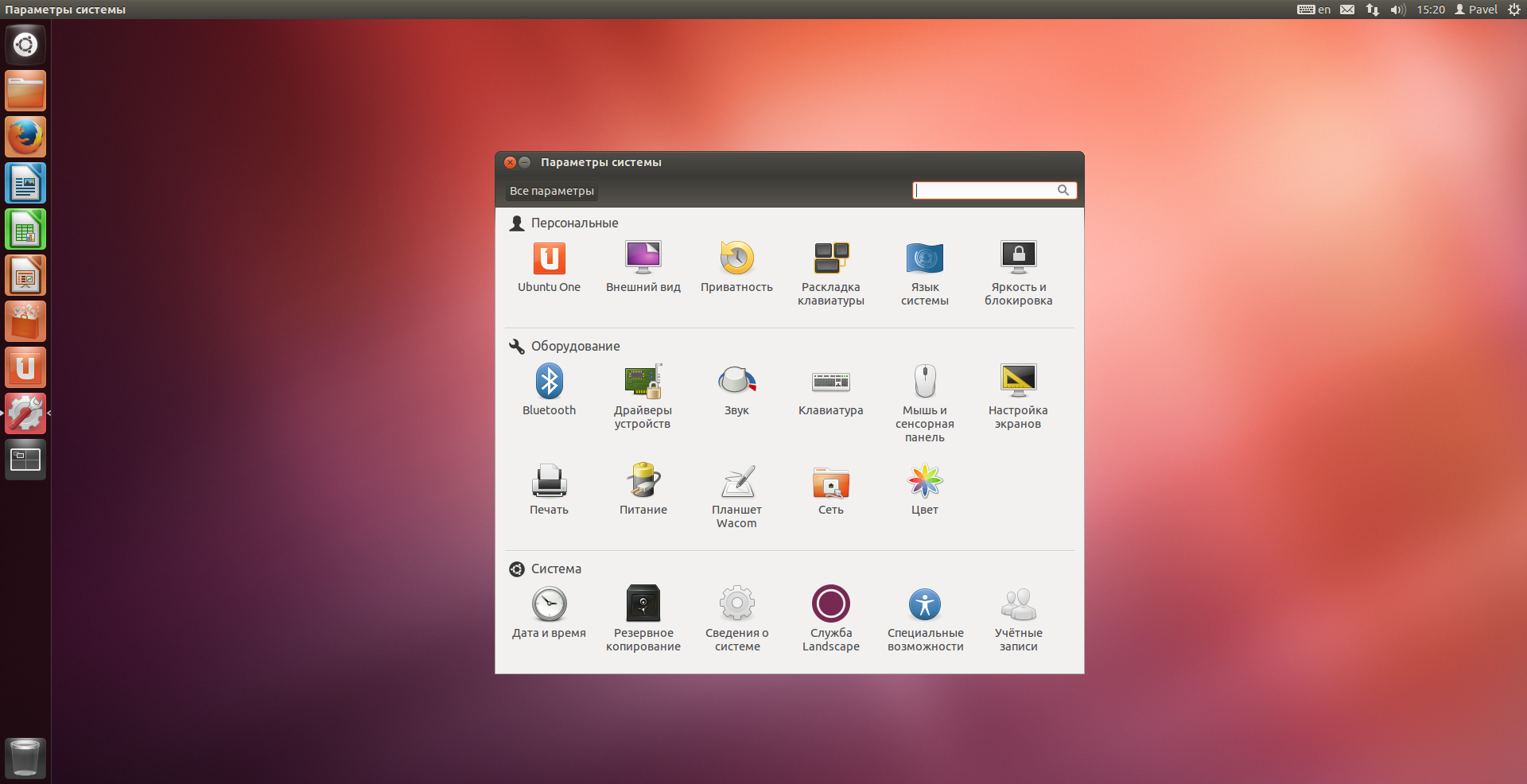Launch Files manager from the dock
The width and height of the screenshot is (1527, 784).
click(x=25, y=91)
